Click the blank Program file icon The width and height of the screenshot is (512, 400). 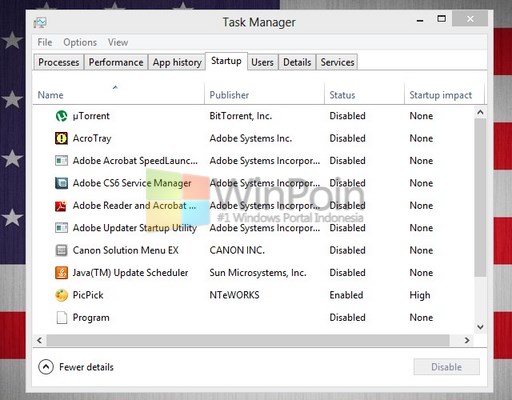point(62,318)
